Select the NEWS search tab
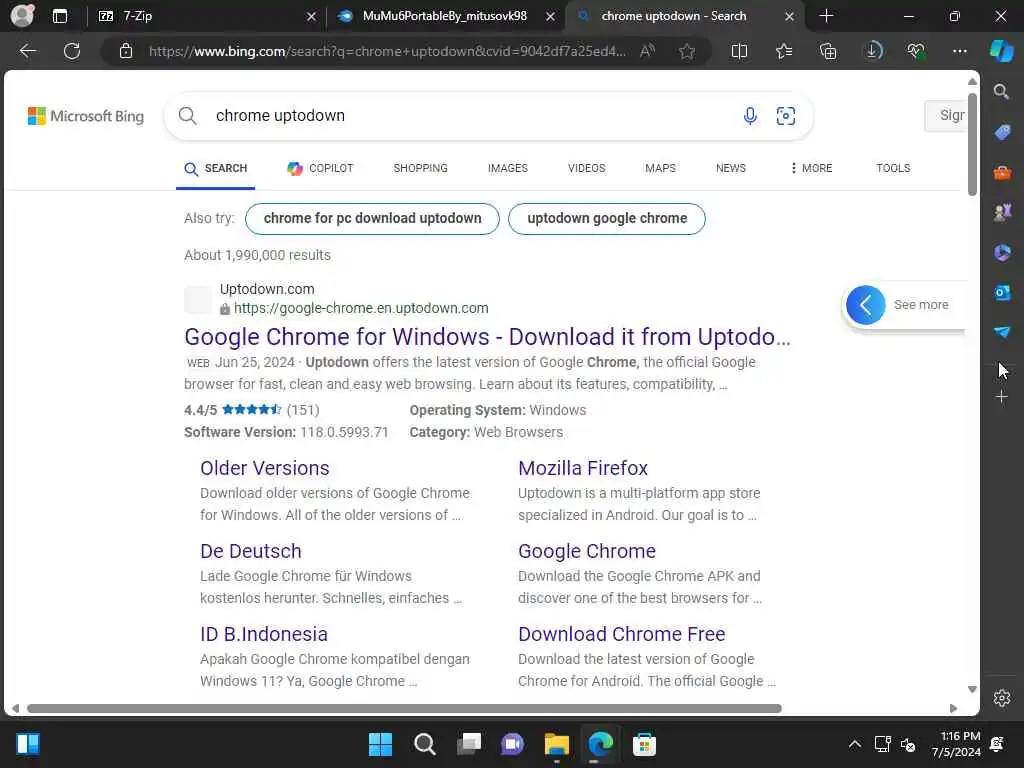 click(x=730, y=168)
